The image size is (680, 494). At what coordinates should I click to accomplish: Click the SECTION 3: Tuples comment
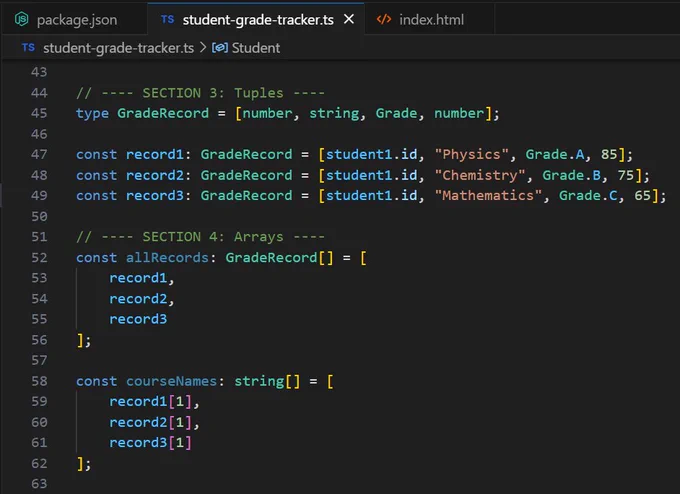coord(200,93)
